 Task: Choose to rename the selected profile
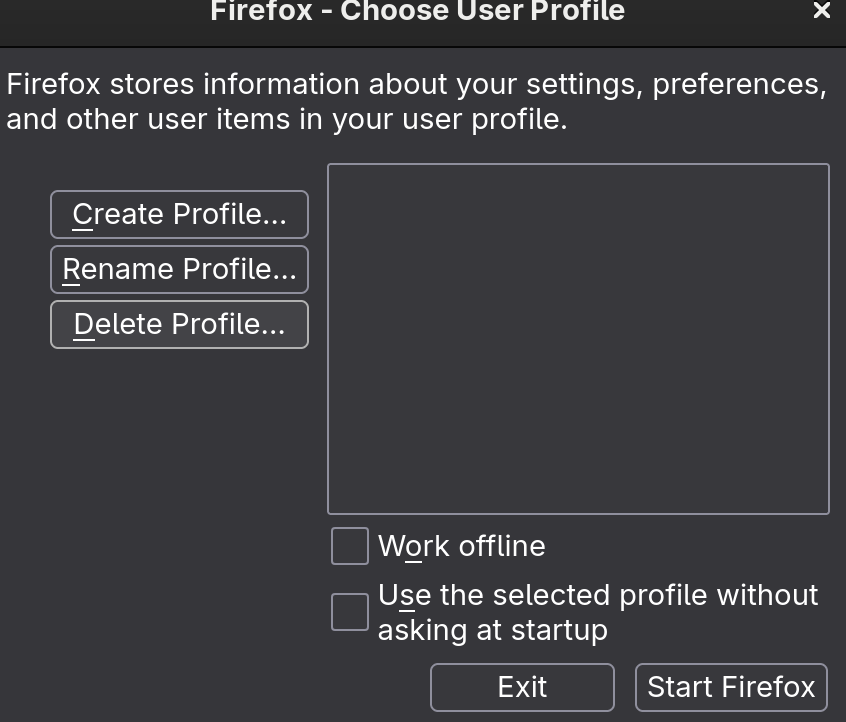(179, 270)
